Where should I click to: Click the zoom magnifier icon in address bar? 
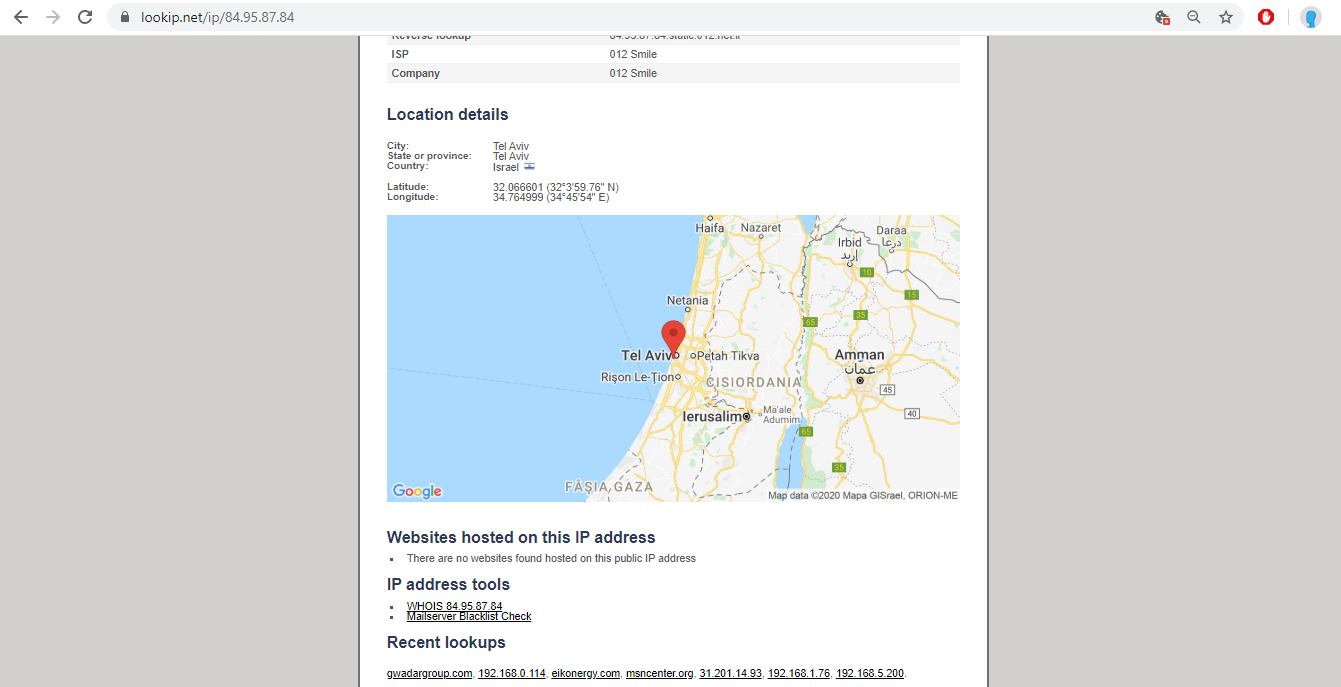click(1193, 17)
